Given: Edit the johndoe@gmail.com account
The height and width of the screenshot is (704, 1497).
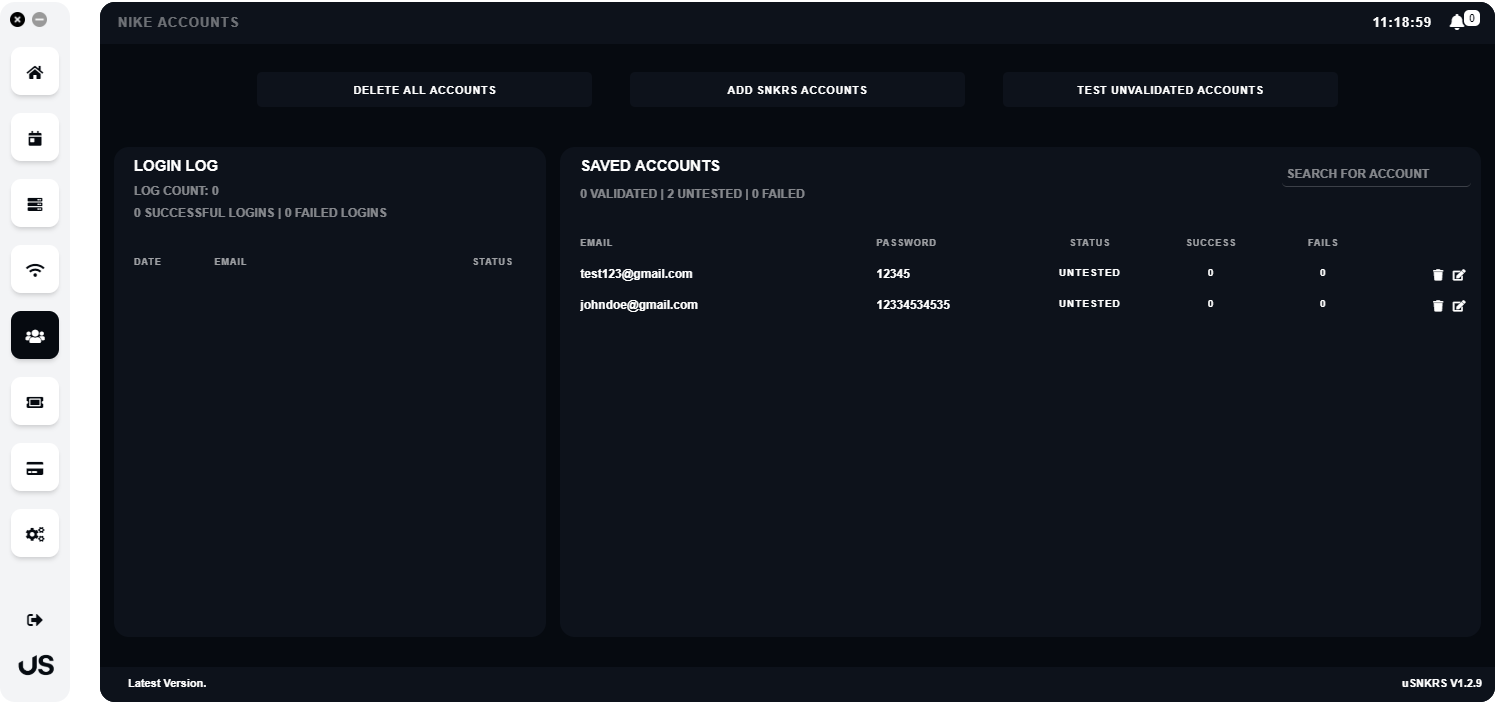Looking at the screenshot, I should click(x=1458, y=306).
